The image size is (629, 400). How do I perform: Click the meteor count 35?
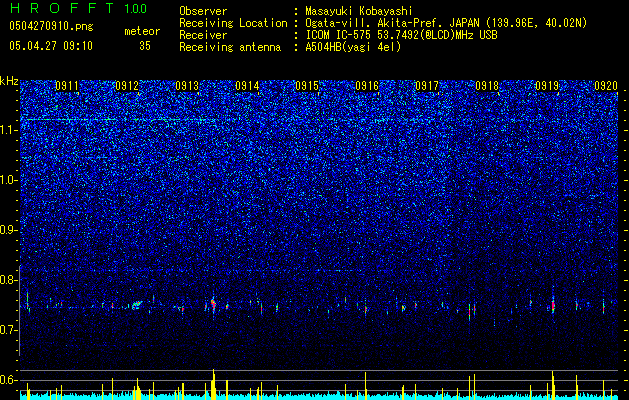(x=145, y=46)
